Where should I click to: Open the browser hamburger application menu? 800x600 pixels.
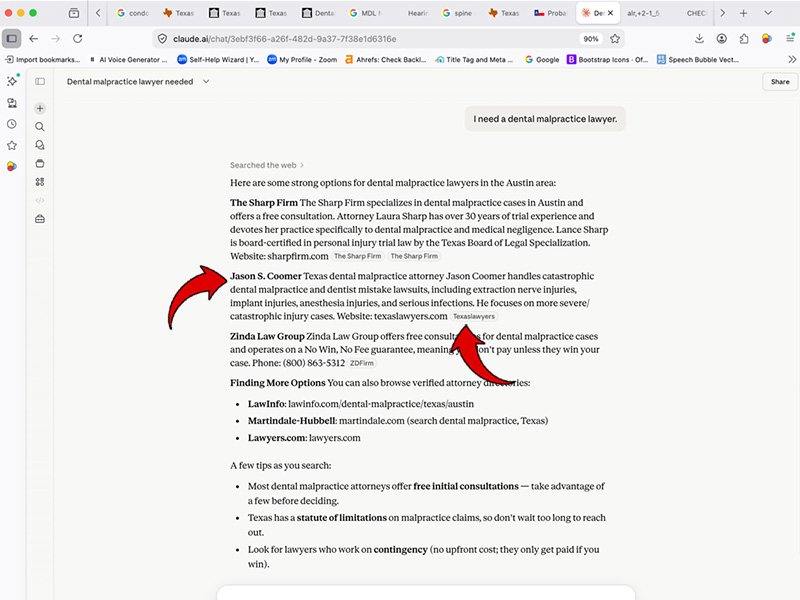coord(790,38)
